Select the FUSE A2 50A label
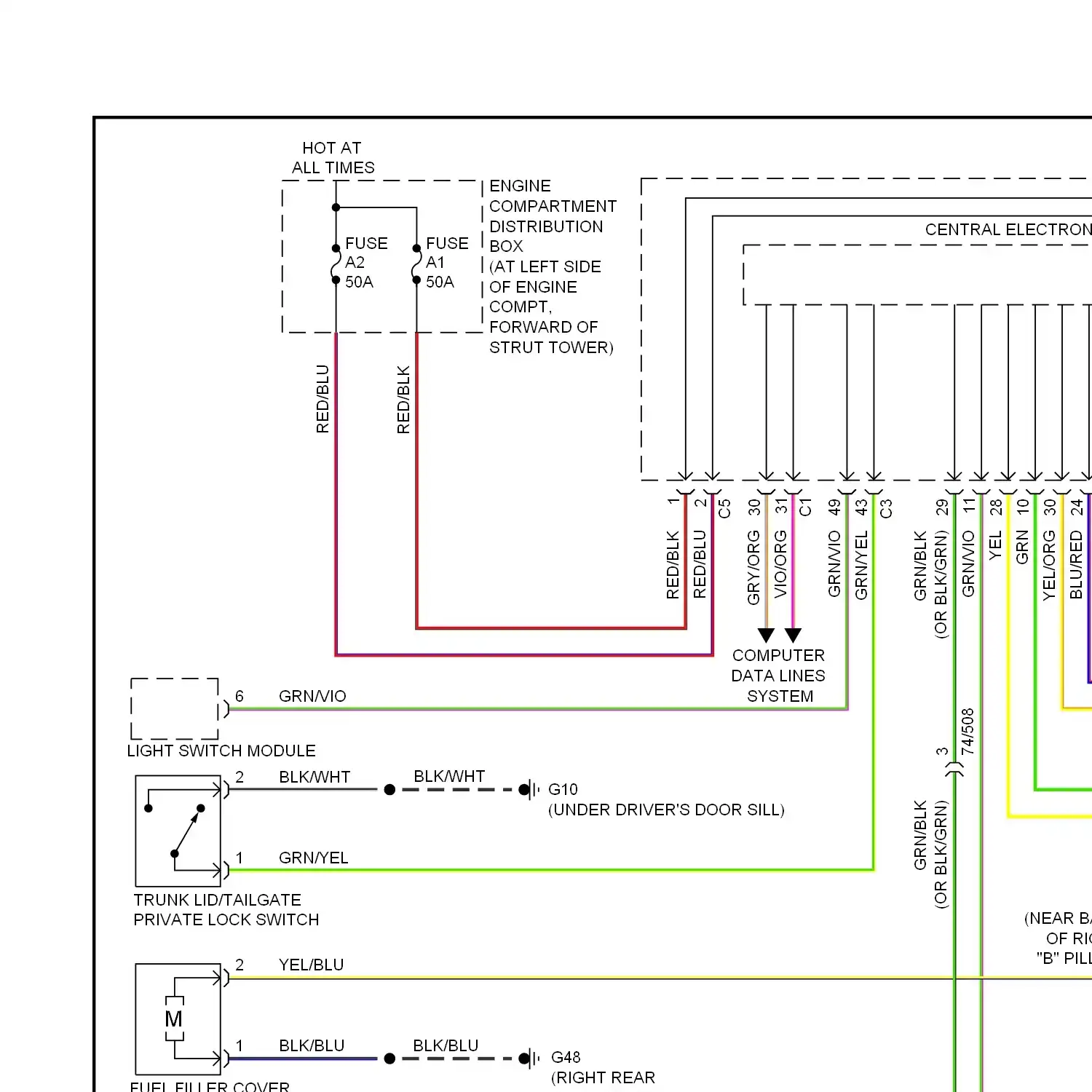This screenshot has height=1092, width=1092. (366, 262)
